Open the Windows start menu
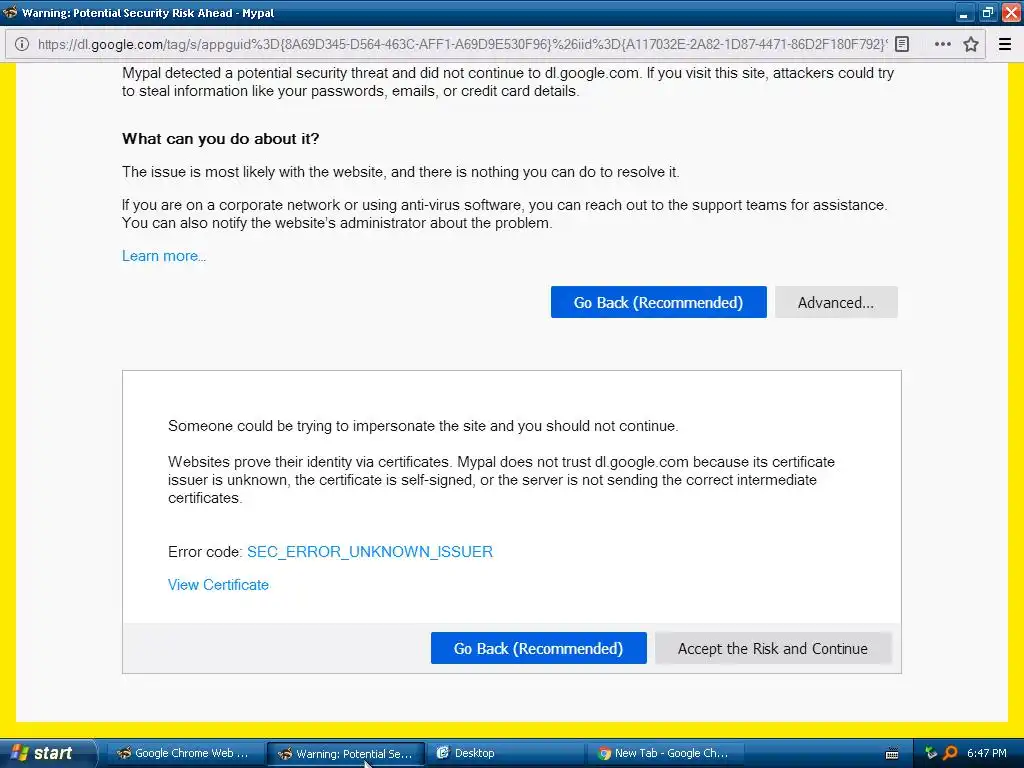This screenshot has width=1024, height=768. pyautogui.click(x=48, y=753)
